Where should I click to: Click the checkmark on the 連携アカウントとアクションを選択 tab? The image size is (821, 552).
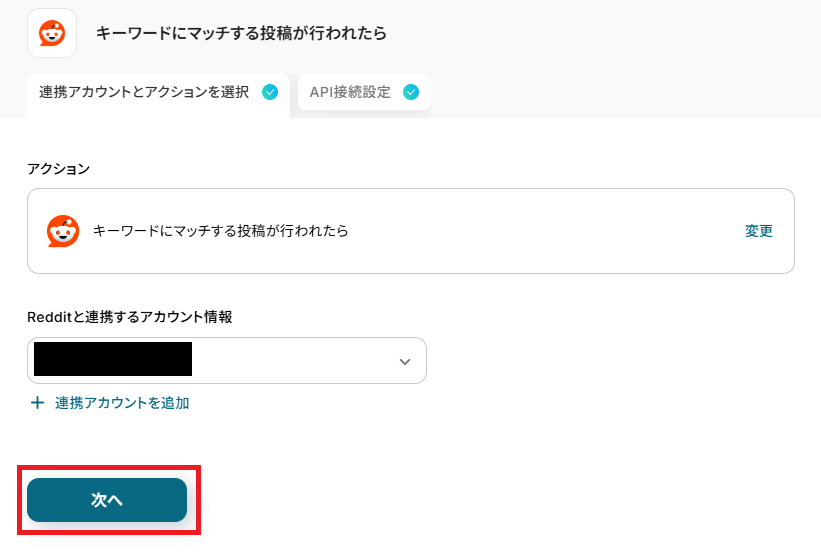(x=270, y=92)
